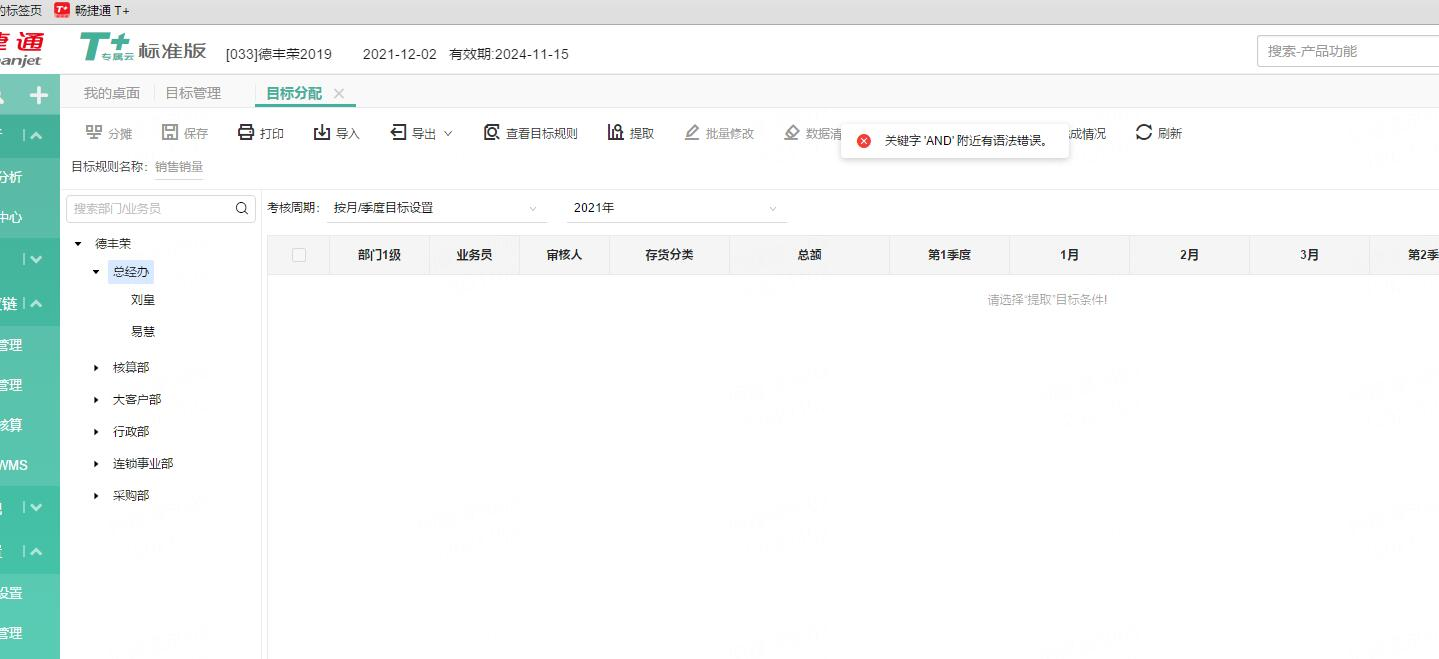The width and height of the screenshot is (1439, 659).
Task: Click the 分摊 toolbar button
Action: point(108,133)
